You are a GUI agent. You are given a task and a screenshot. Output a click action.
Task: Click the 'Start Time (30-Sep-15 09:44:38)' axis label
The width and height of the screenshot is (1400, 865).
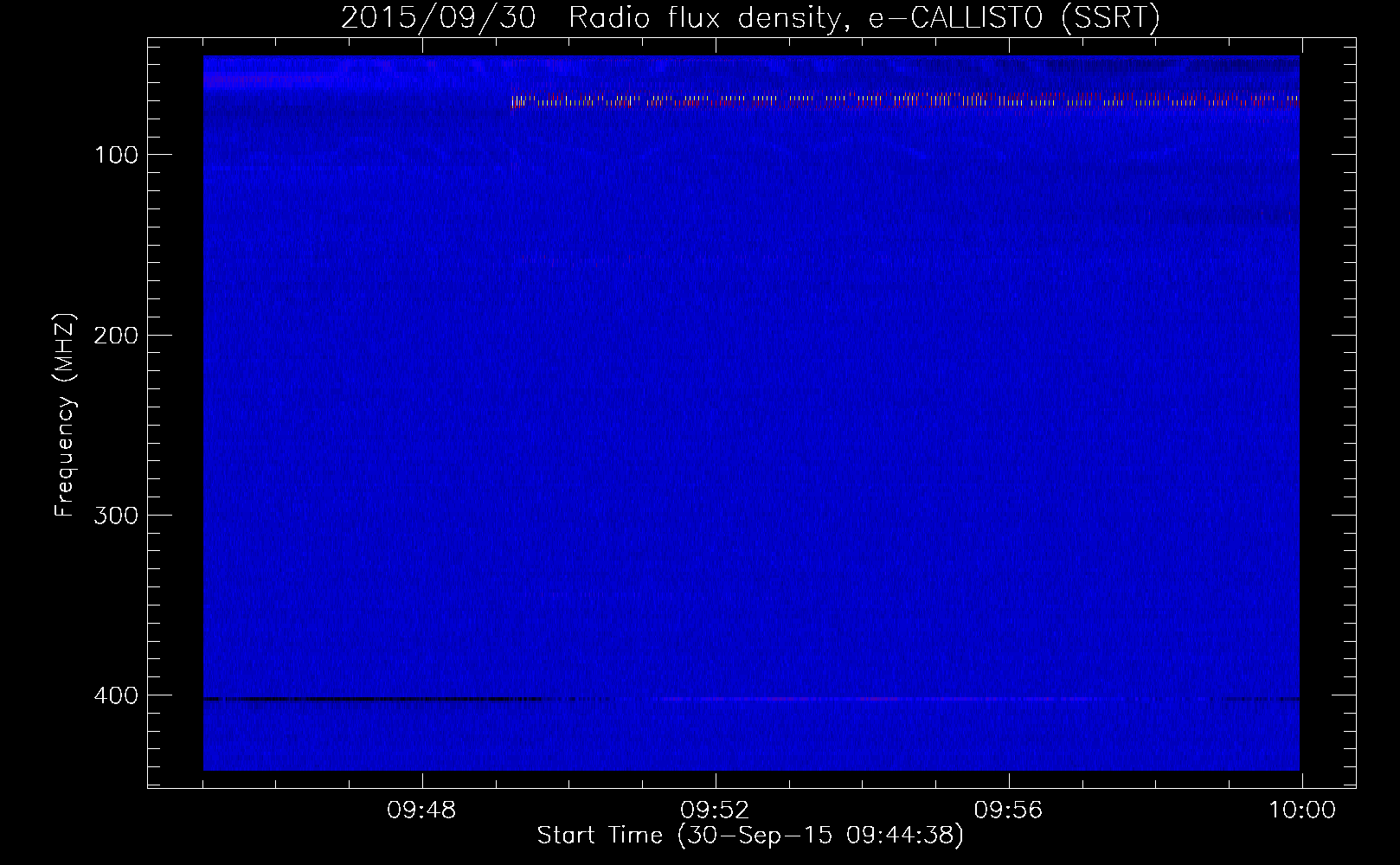click(750, 836)
